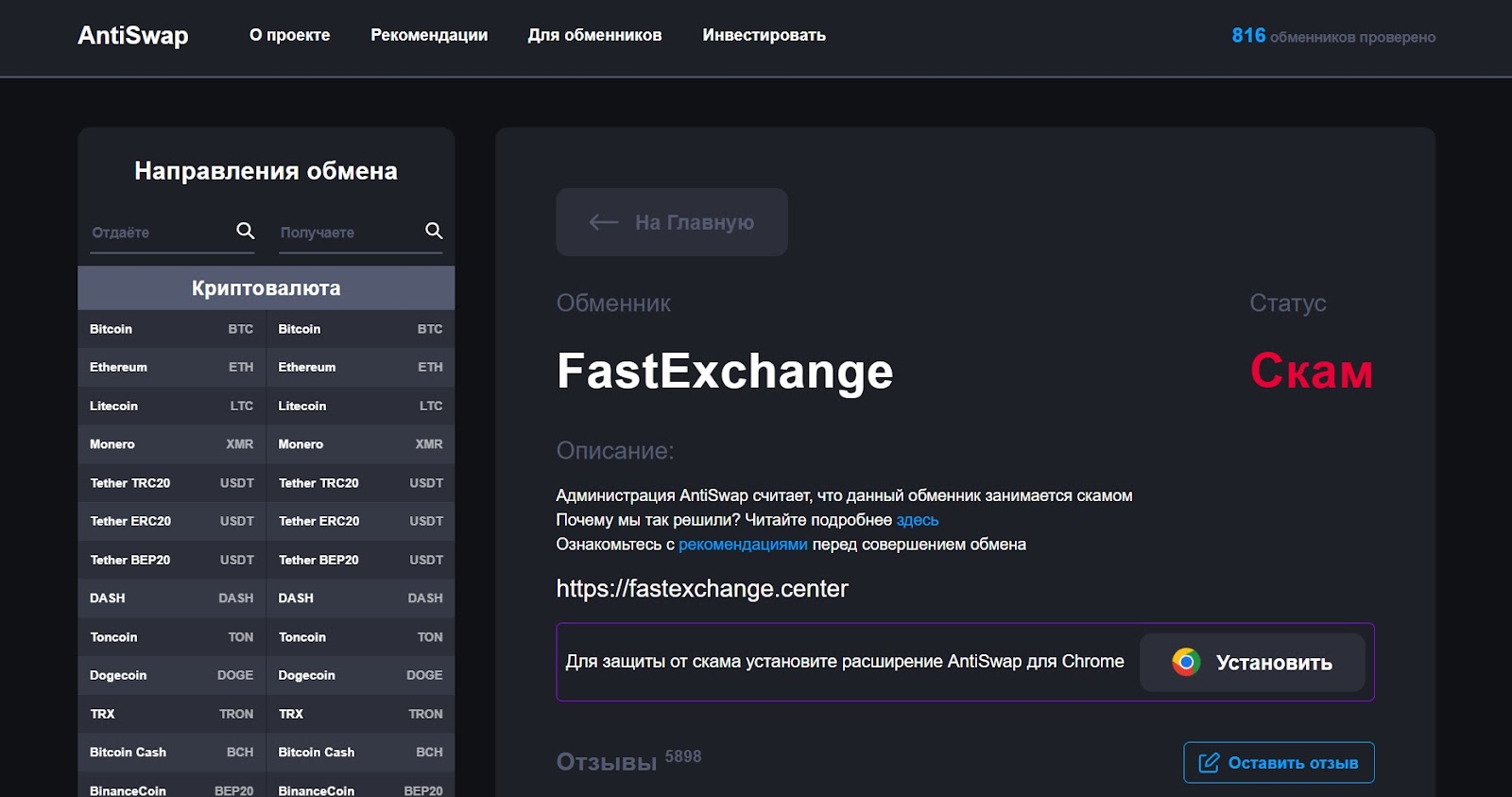Screen dimensions: 1512x797
Task: Select DASH in the Отдаёте column
Action: point(172,598)
